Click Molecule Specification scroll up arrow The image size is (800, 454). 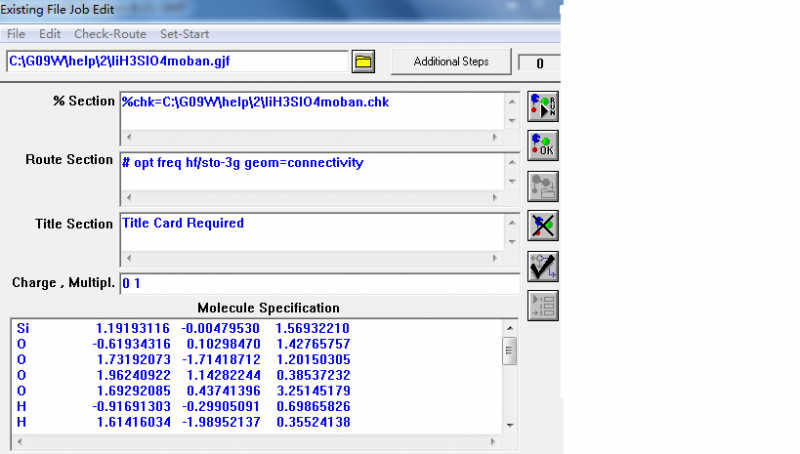click(509, 328)
